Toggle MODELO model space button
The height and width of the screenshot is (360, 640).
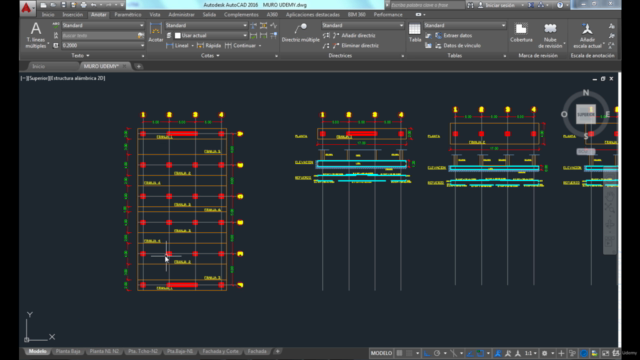(381, 353)
